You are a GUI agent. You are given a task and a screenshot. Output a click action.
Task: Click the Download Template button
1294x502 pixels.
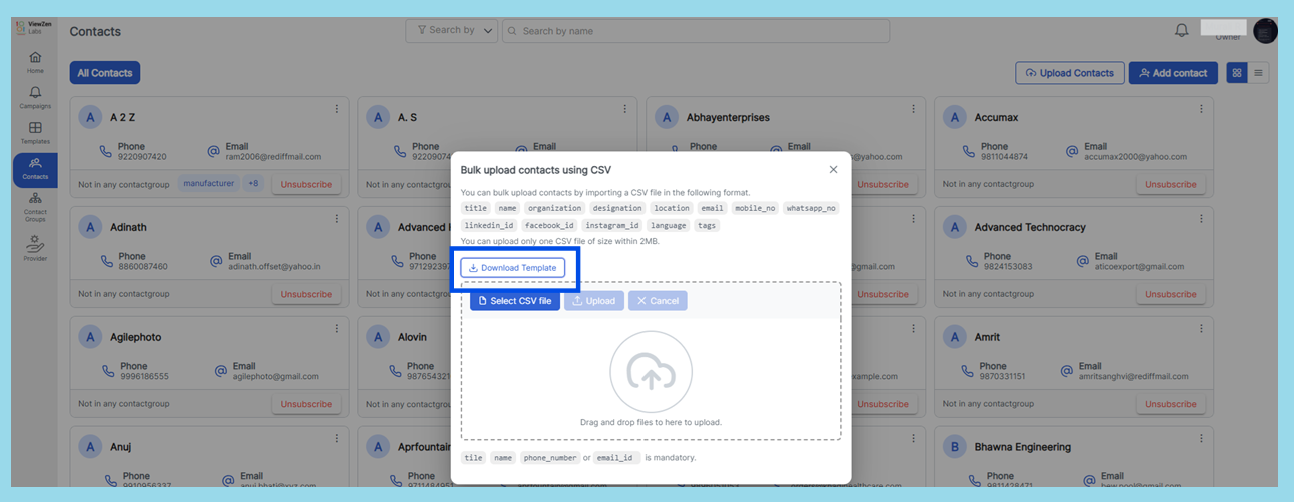pyautogui.click(x=513, y=268)
